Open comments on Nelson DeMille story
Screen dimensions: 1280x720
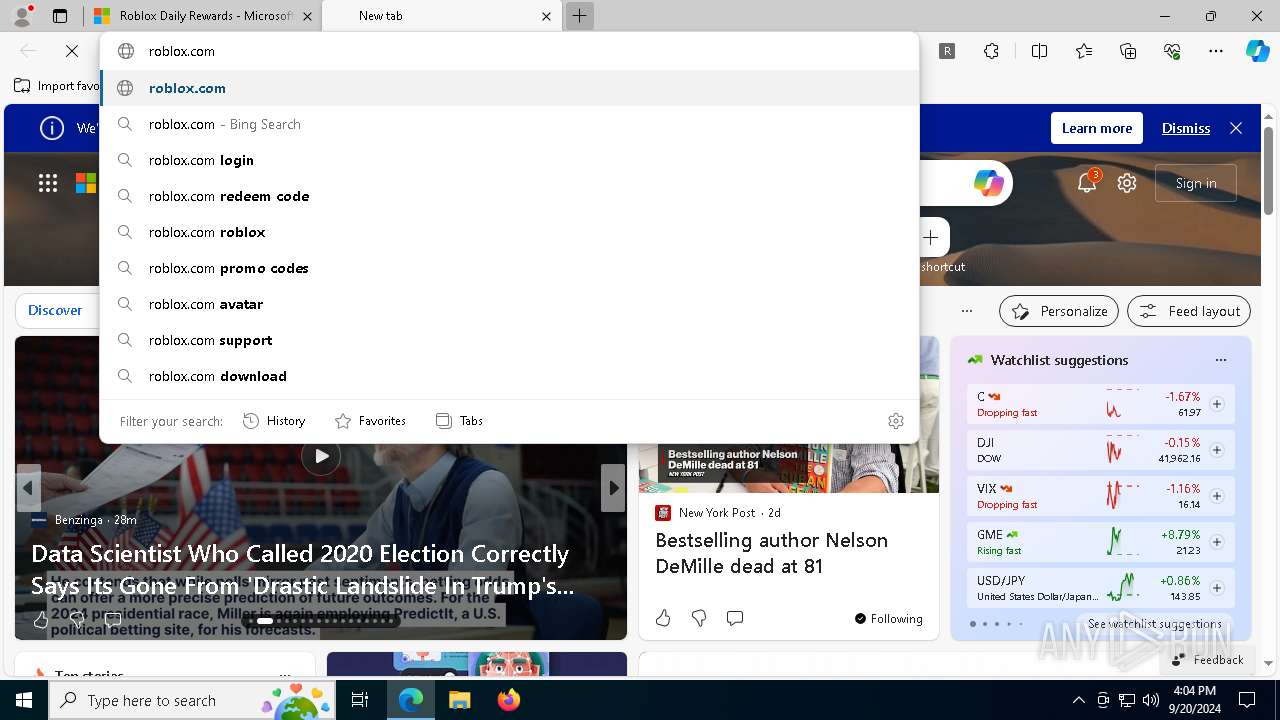point(735,618)
